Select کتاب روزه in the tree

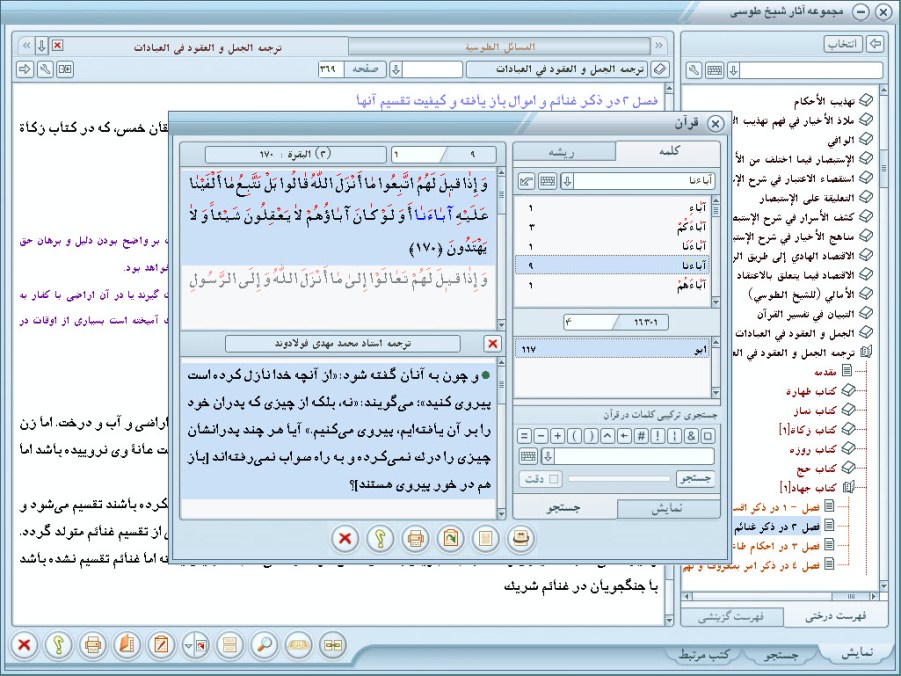coord(815,449)
